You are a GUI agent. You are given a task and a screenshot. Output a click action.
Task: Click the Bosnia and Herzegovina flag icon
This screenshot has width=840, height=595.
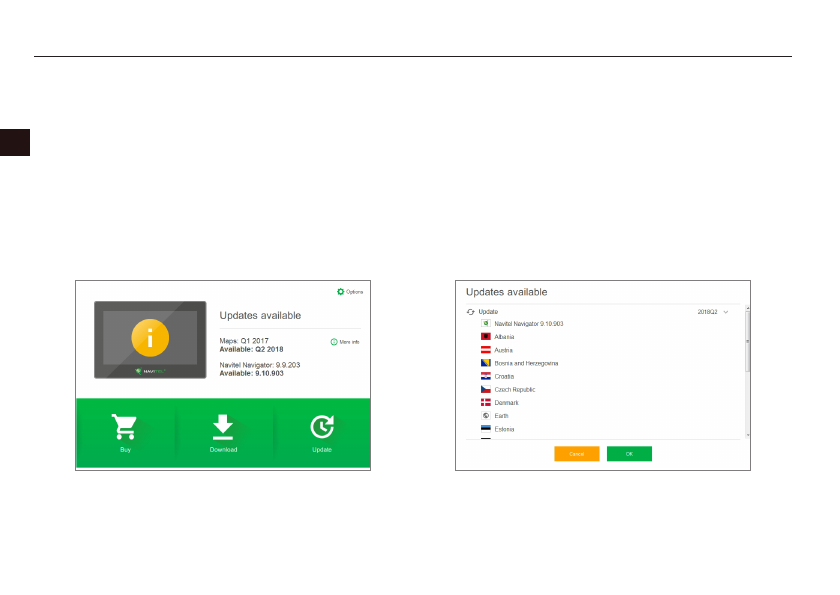(x=485, y=363)
